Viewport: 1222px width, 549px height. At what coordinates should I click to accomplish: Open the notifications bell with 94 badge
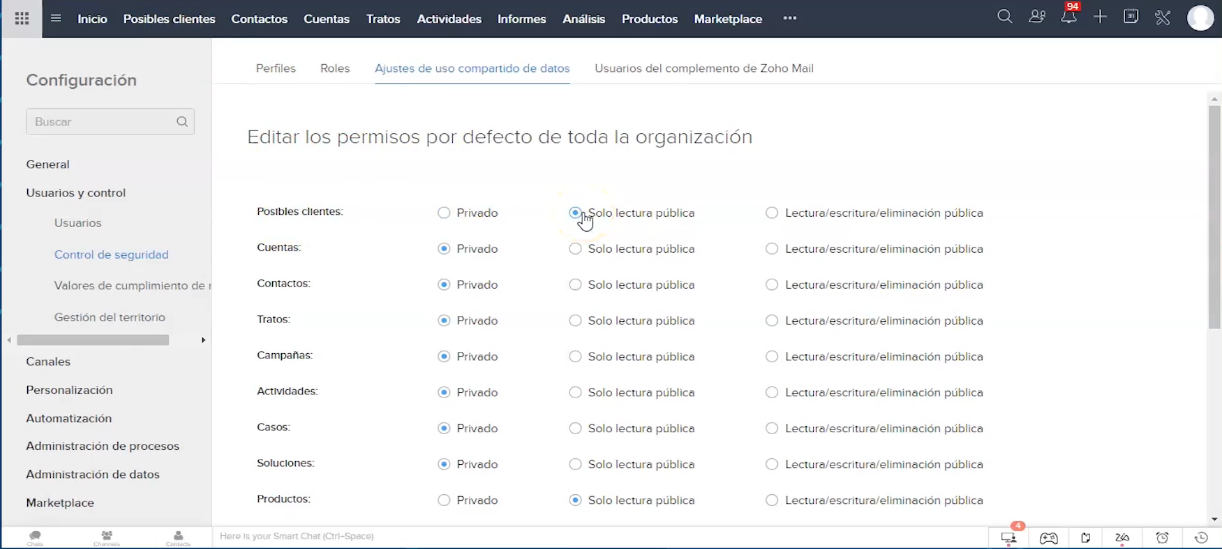[1069, 15]
